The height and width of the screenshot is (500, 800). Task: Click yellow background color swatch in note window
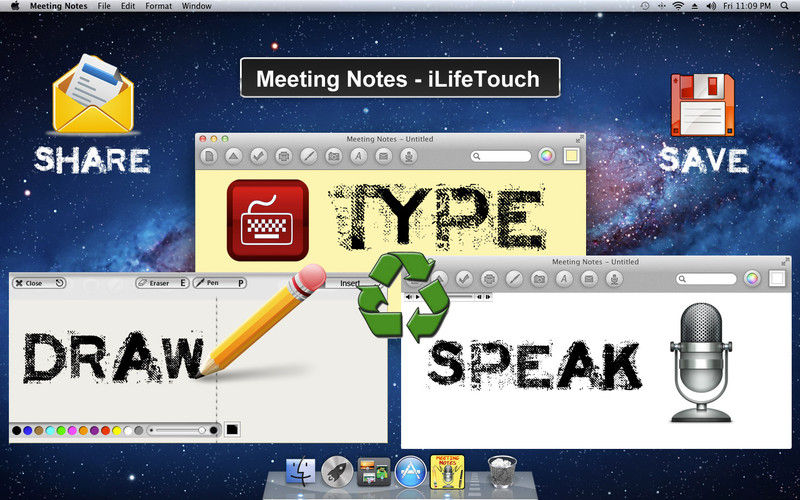[x=571, y=156]
